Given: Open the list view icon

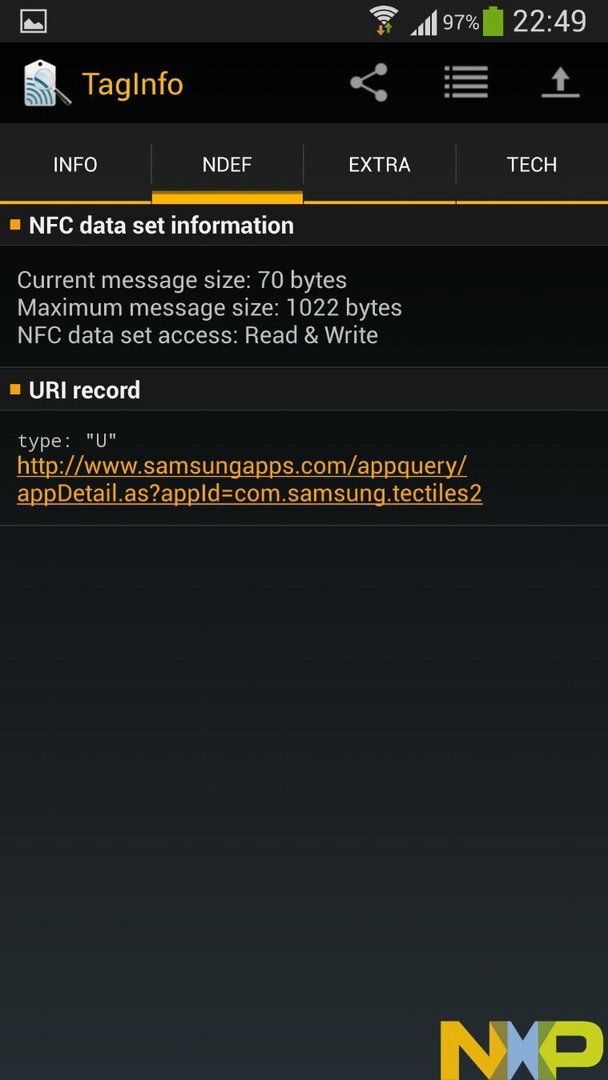Looking at the screenshot, I should [465, 83].
